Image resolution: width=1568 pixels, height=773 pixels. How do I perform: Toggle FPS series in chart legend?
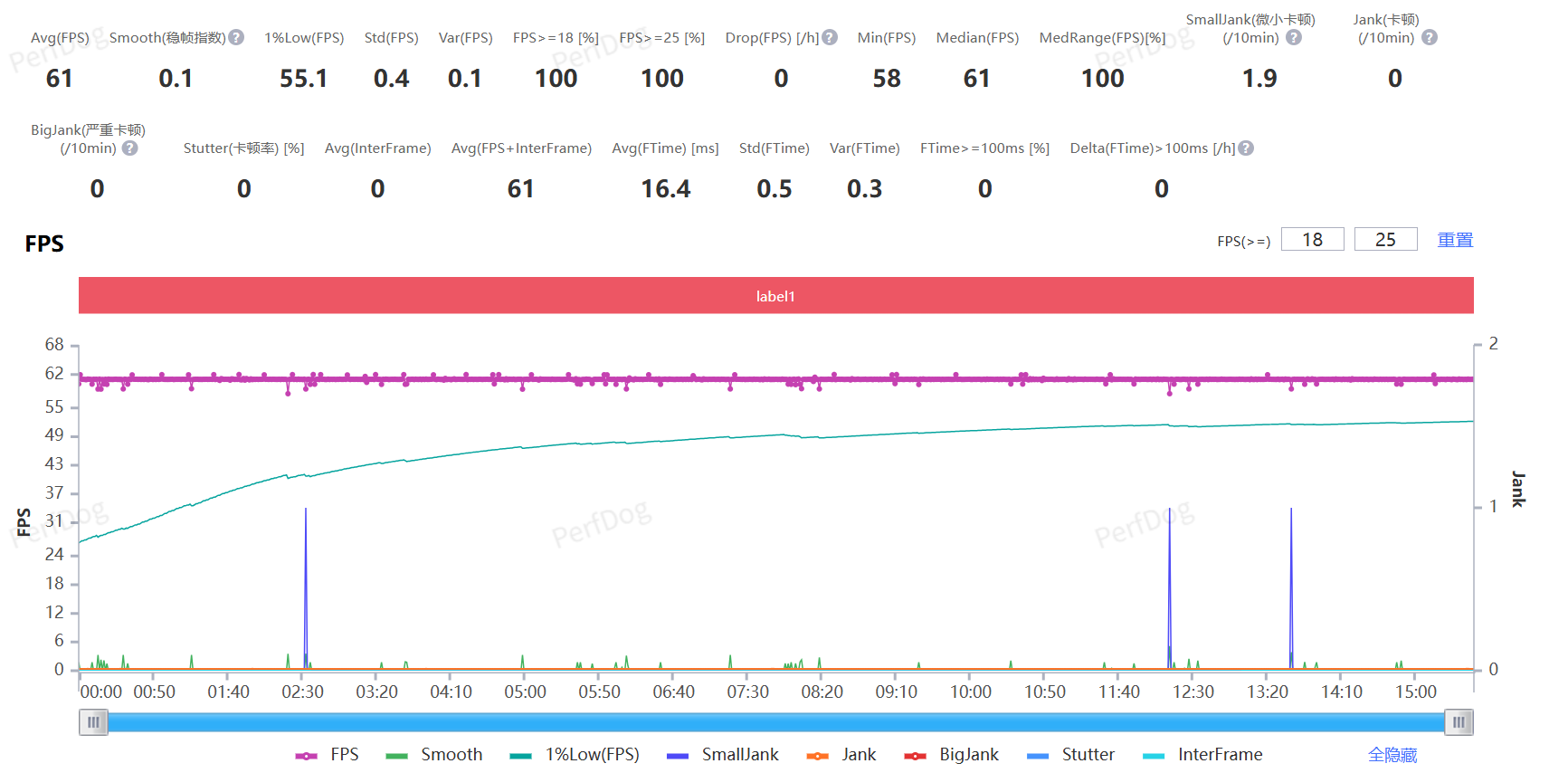click(x=328, y=755)
